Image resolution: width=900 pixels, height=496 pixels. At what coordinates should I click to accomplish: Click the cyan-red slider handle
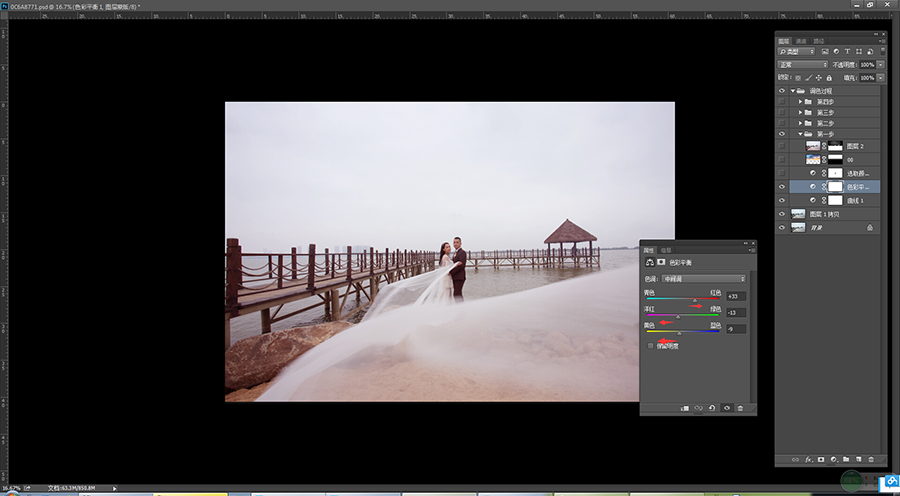[695, 300]
